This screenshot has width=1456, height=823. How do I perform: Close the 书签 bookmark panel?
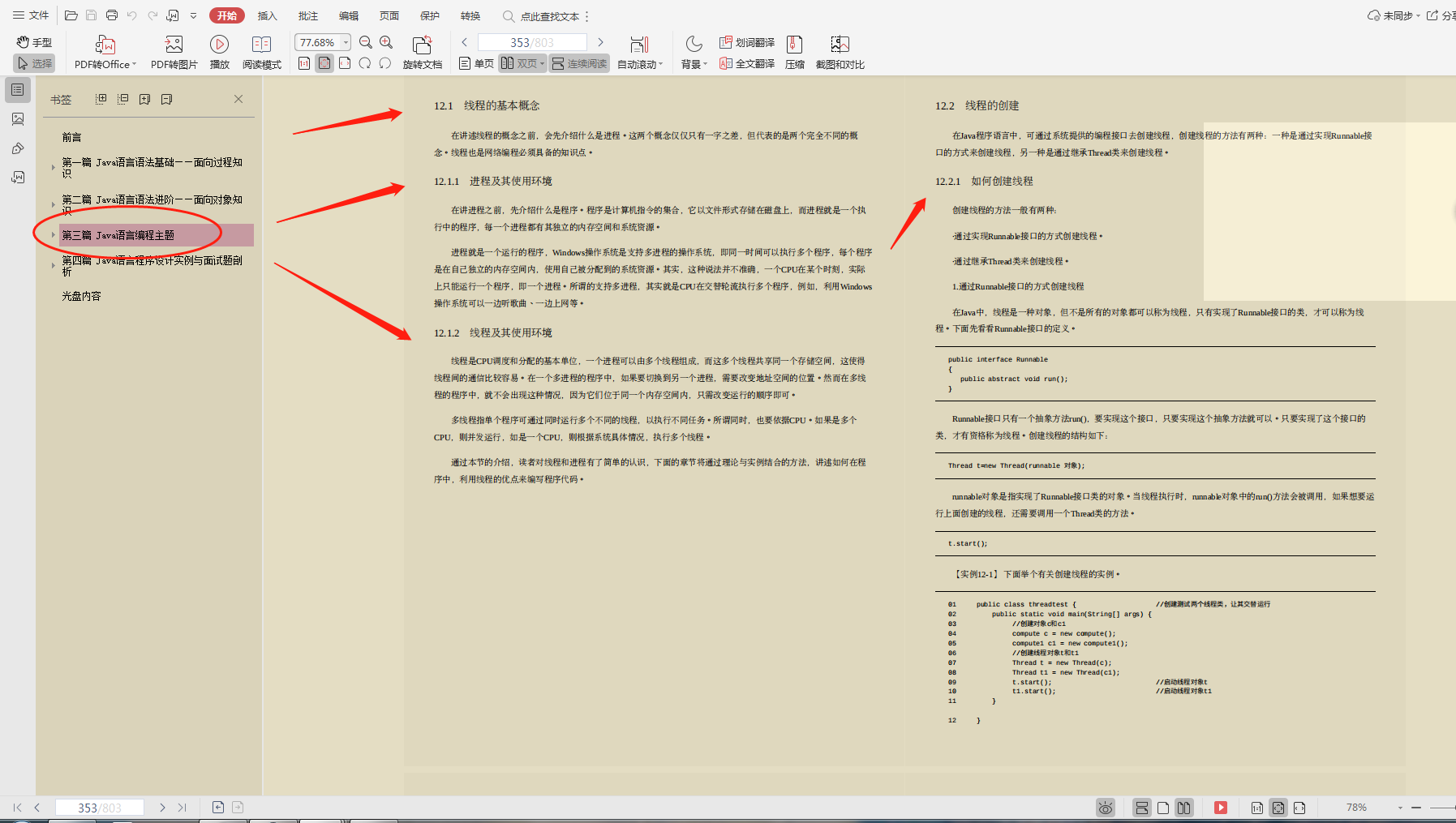(x=238, y=99)
